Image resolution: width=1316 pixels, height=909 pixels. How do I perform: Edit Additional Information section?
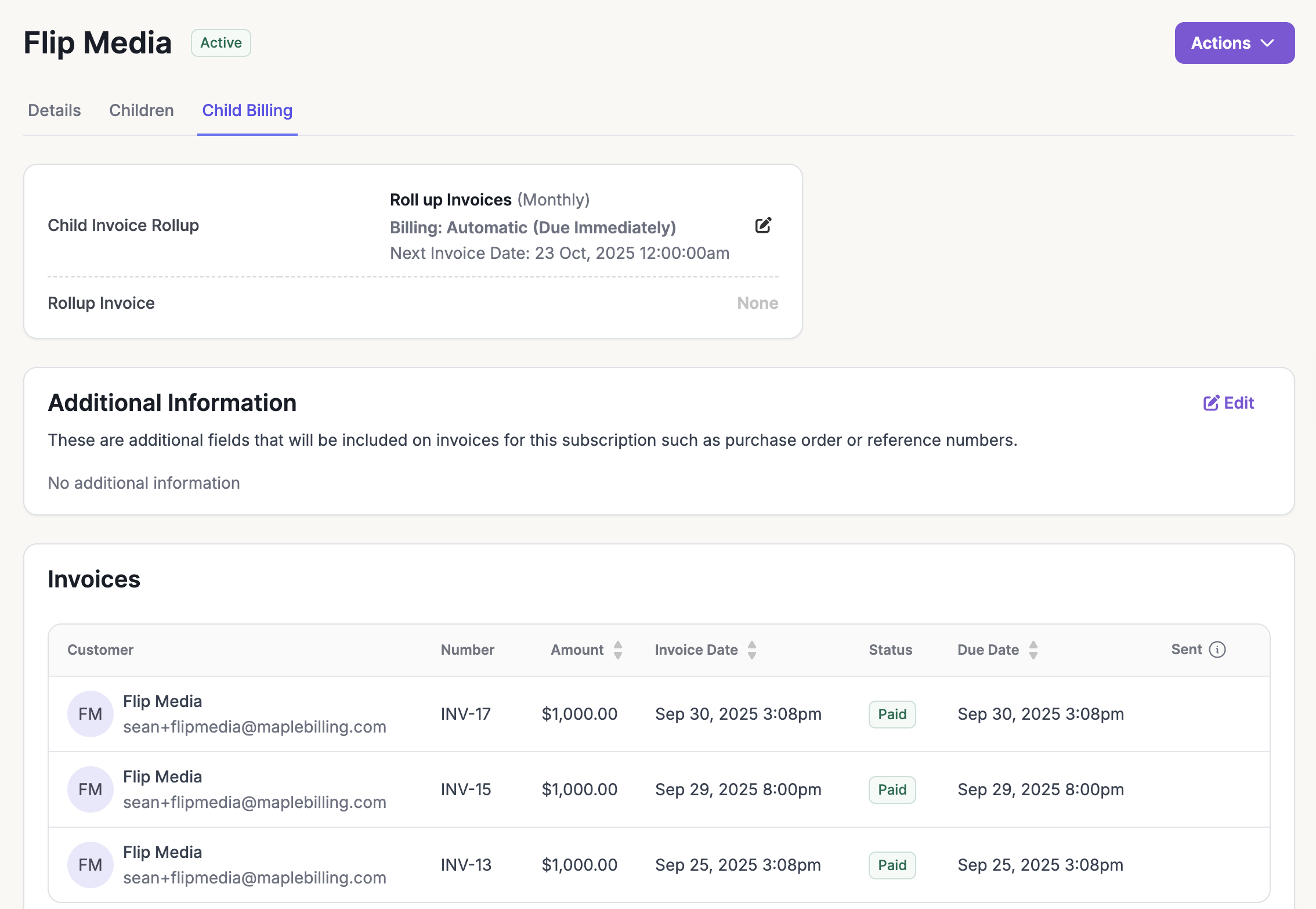(1228, 403)
